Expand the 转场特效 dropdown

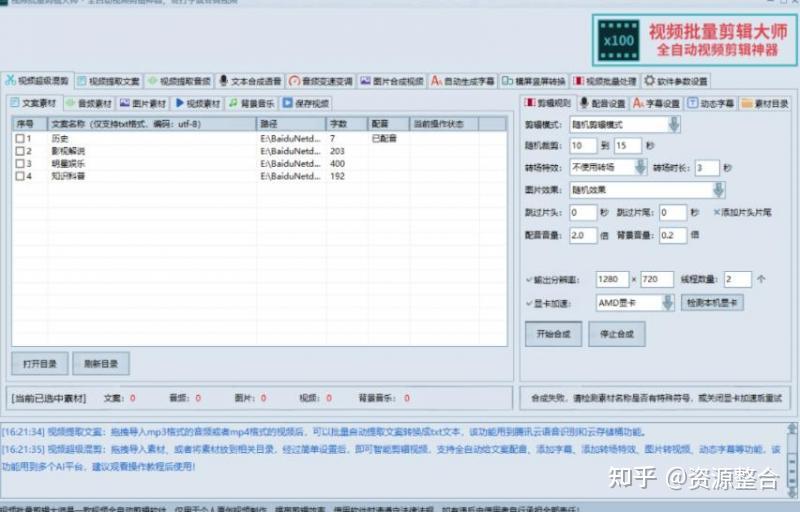(x=640, y=167)
